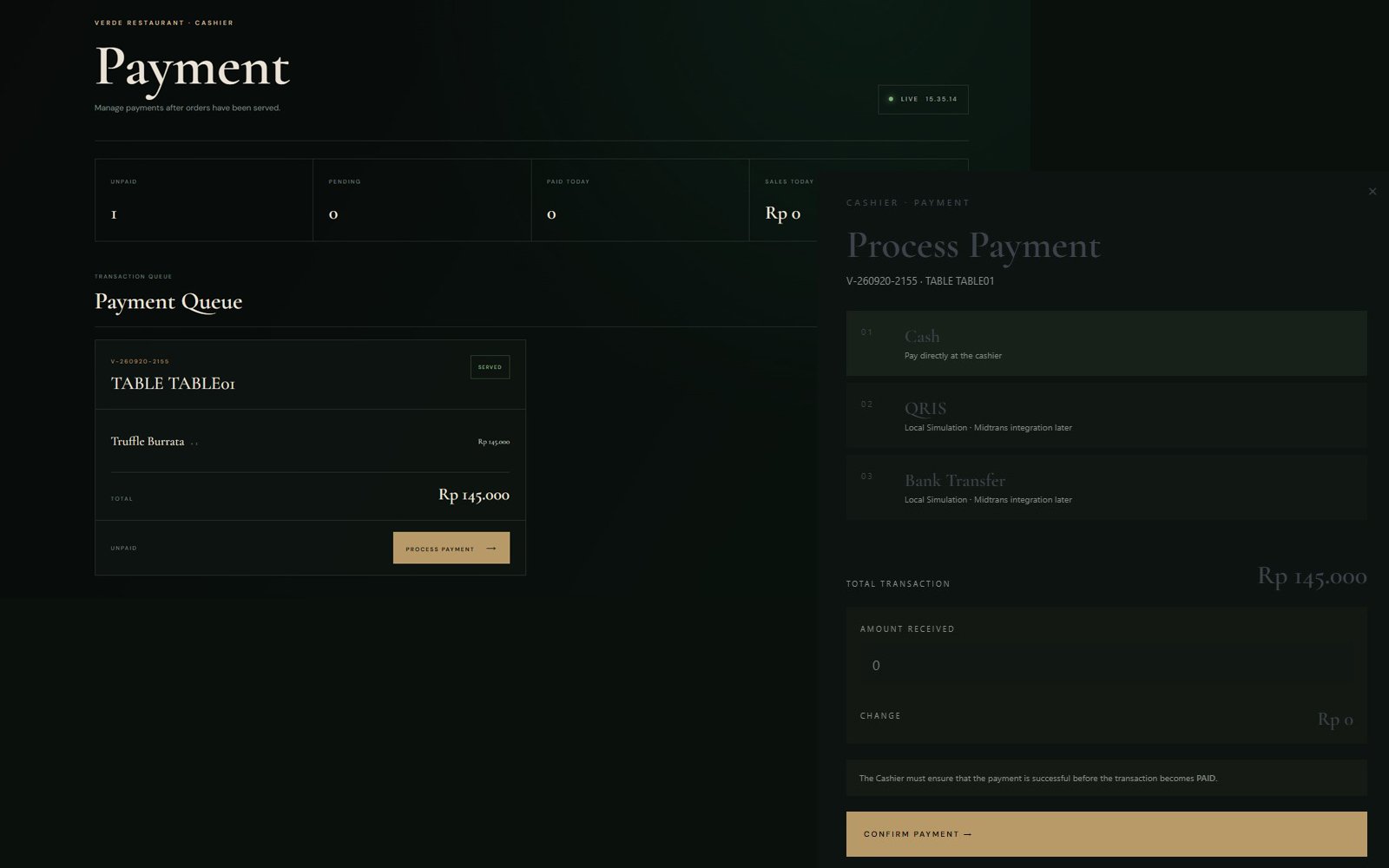Choose QRIS payment method
This screenshot has height=868, width=1389.
[1106, 415]
